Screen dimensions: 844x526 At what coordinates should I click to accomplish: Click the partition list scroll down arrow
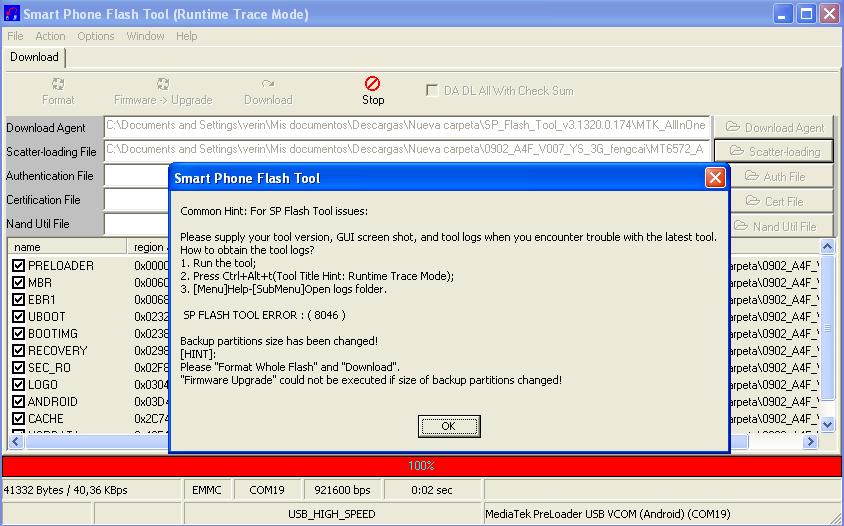pyautogui.click(x=828, y=425)
